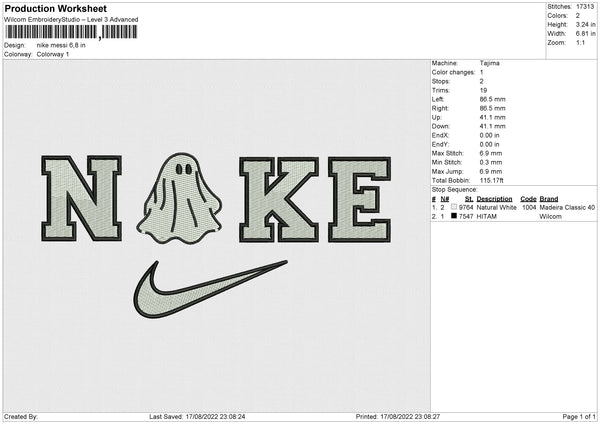Click the Up value 41.1 mm
This screenshot has width=600, height=424.
pos(492,117)
